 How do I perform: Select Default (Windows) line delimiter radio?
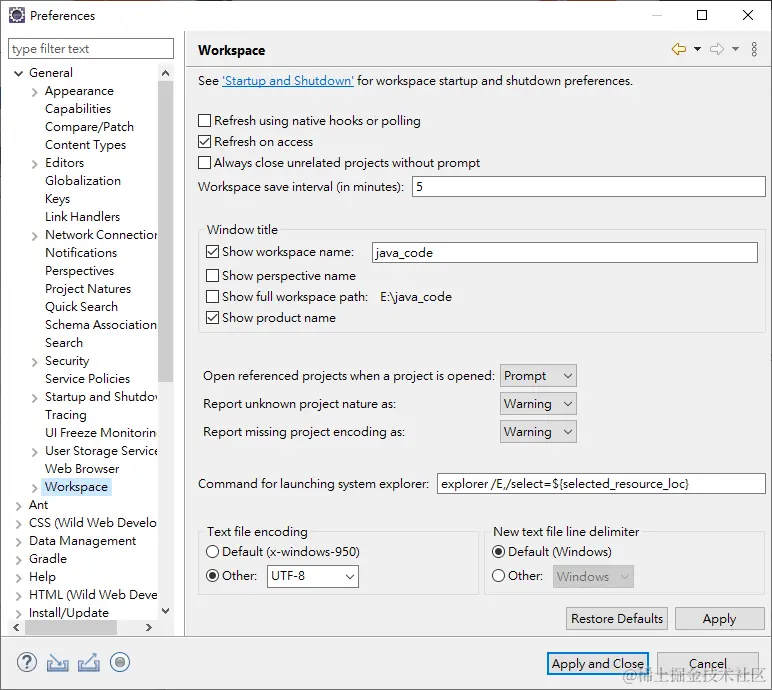(498, 552)
